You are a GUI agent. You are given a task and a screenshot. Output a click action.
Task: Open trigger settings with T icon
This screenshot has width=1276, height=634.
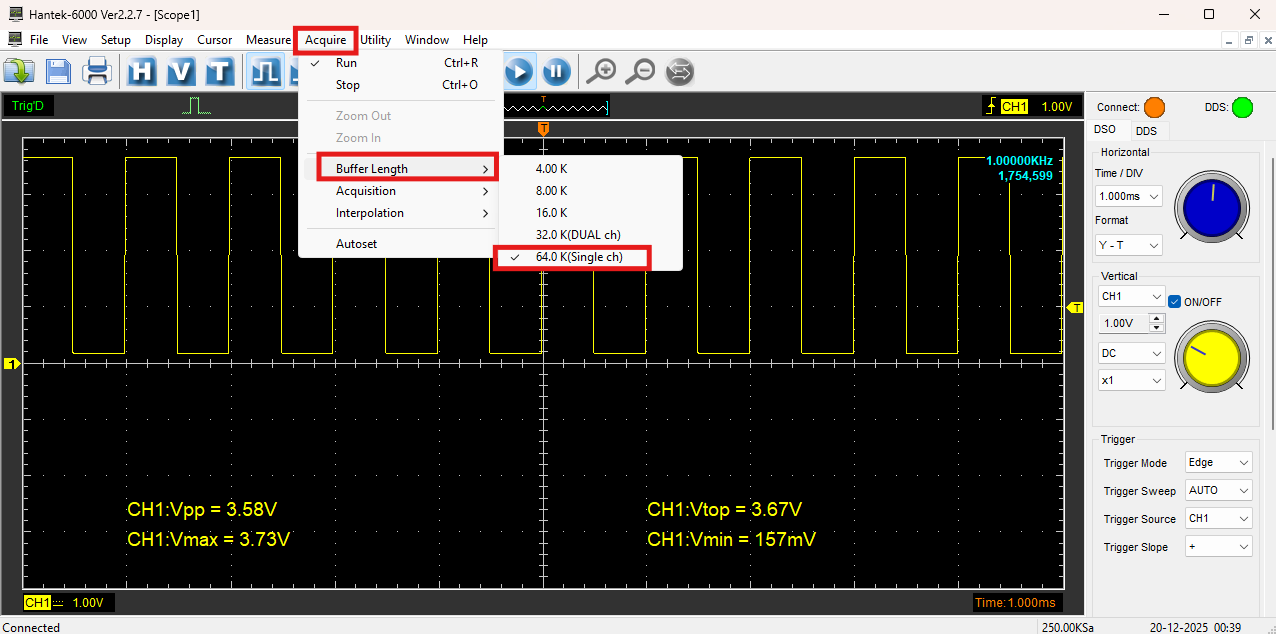(220, 71)
